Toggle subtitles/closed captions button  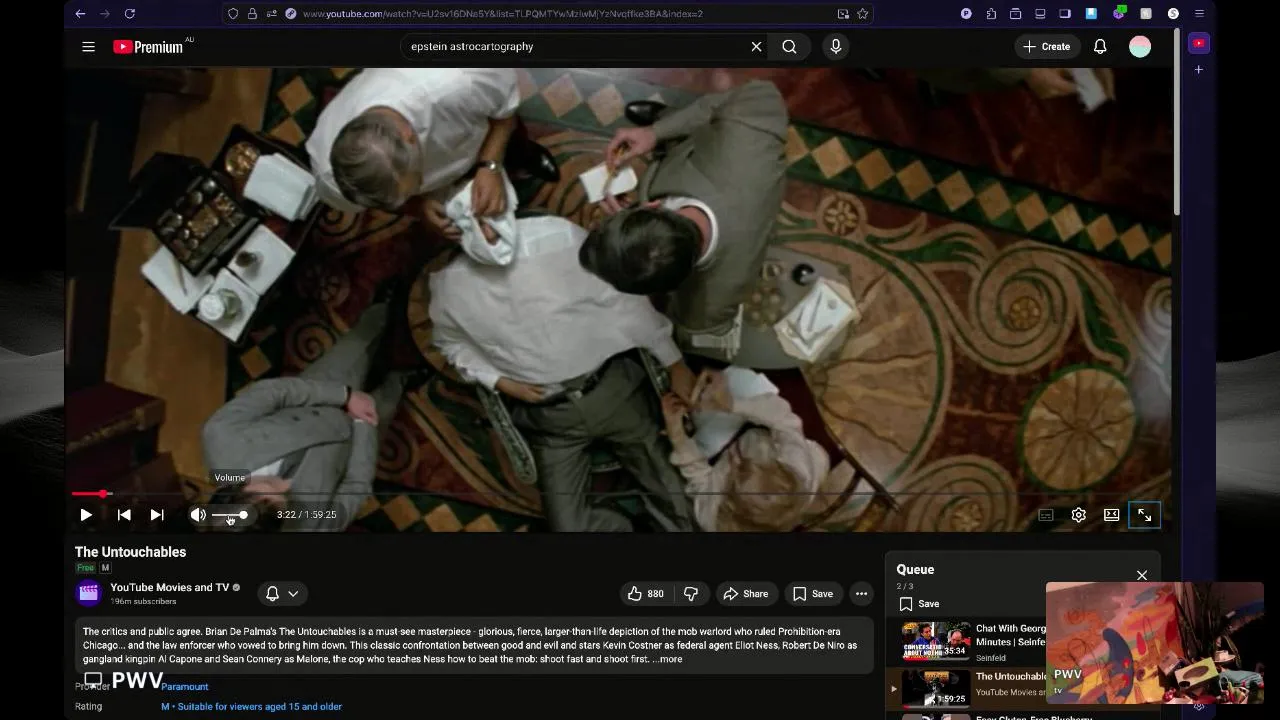click(1046, 515)
